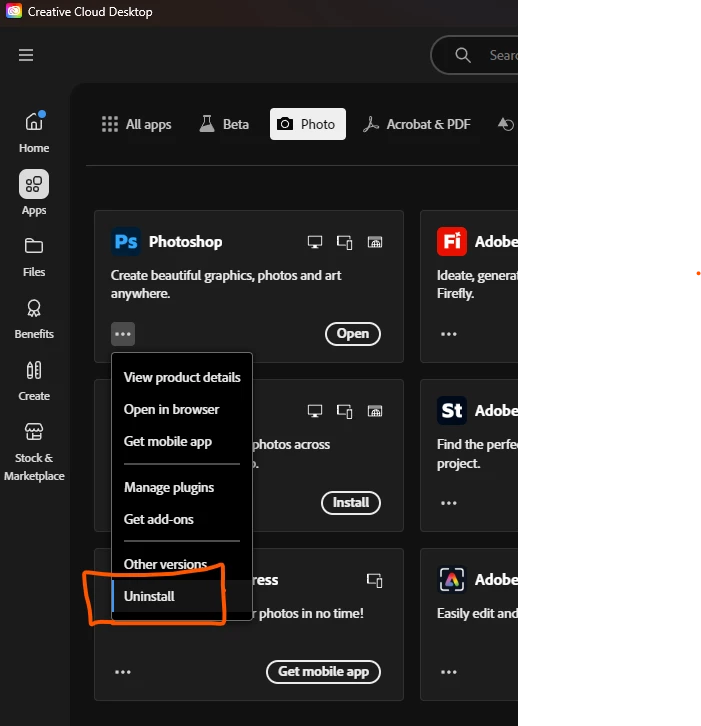The height and width of the screenshot is (726, 701).
Task: Go to Home in the sidebar
Action: point(34,132)
